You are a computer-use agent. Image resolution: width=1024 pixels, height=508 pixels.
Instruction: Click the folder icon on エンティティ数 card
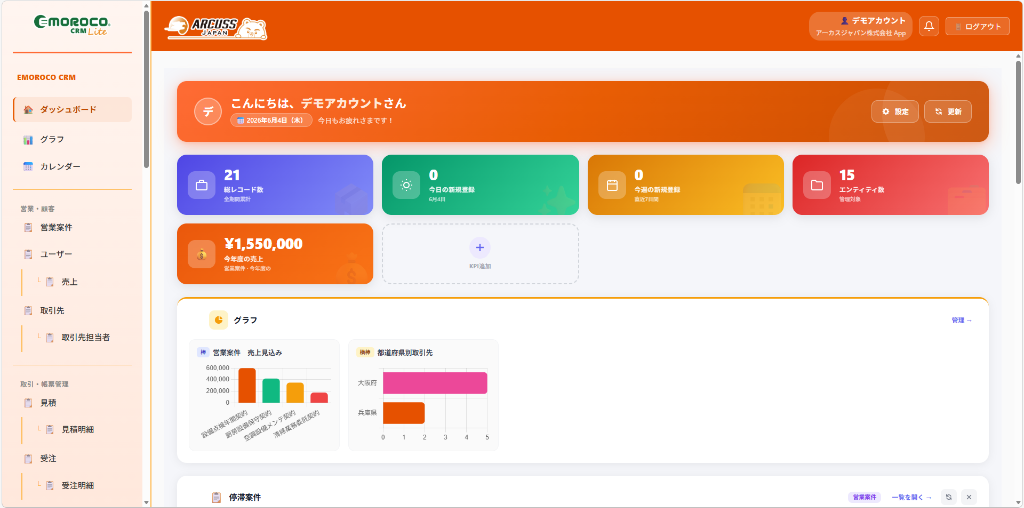[x=817, y=185]
